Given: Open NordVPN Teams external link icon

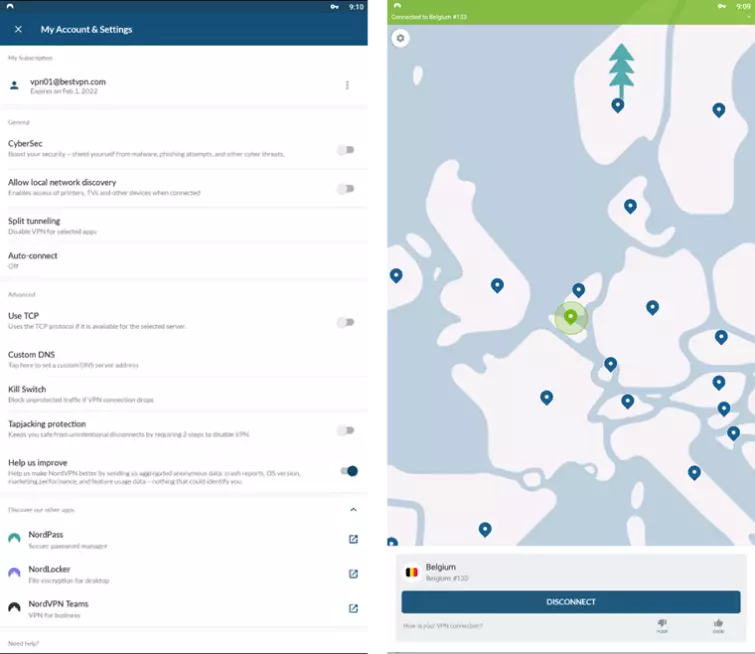Looking at the screenshot, I should (x=353, y=609).
